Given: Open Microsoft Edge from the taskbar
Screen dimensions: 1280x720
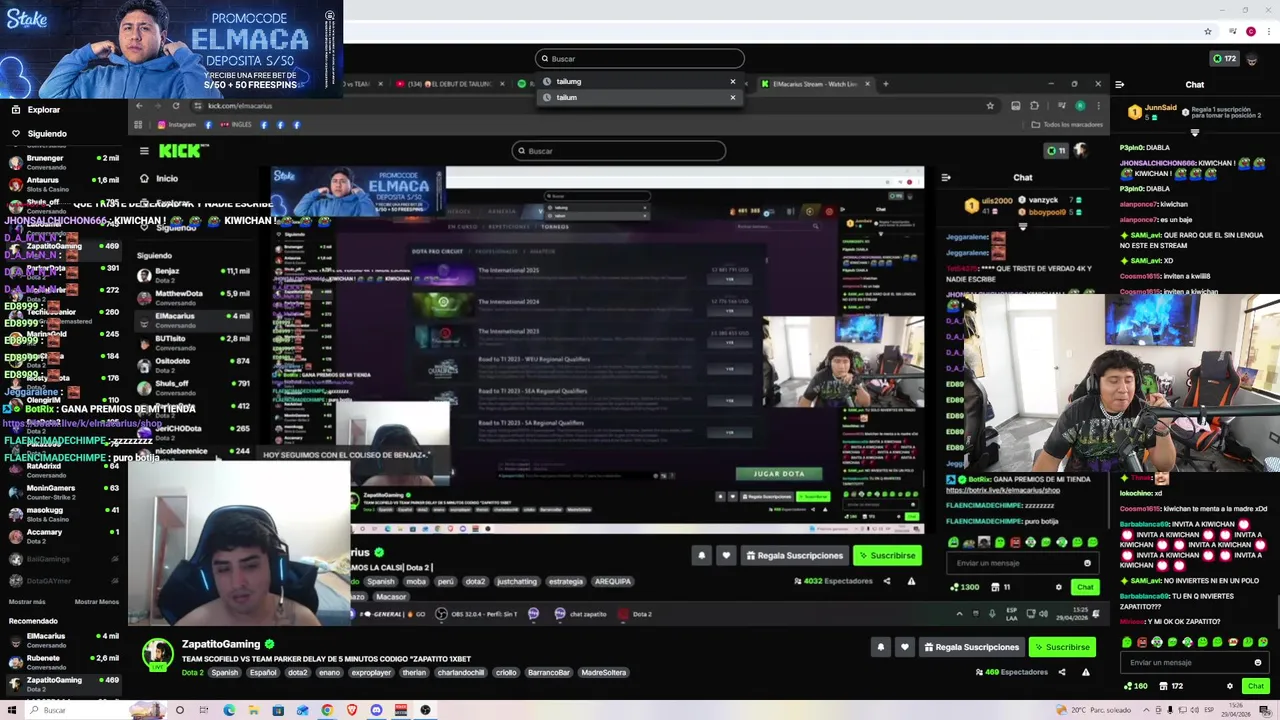Looking at the screenshot, I should click(229, 711).
